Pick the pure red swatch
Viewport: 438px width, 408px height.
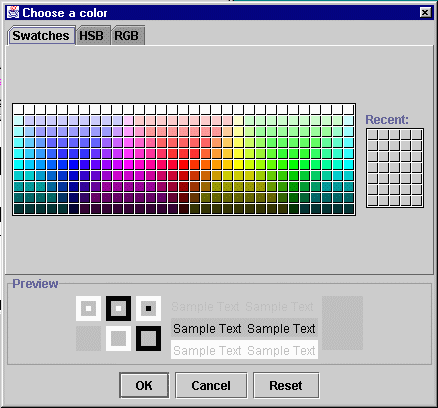[x=184, y=165]
